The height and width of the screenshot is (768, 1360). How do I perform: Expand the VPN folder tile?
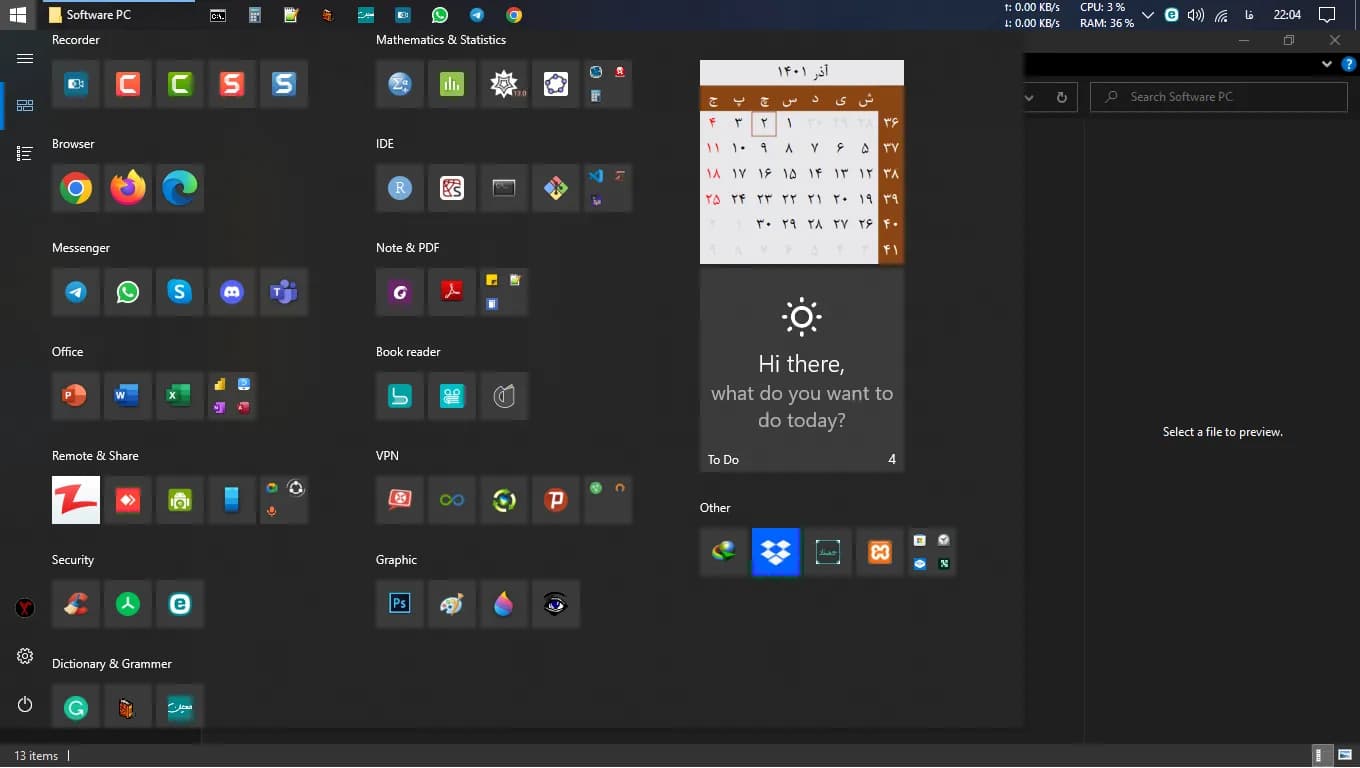tap(608, 500)
